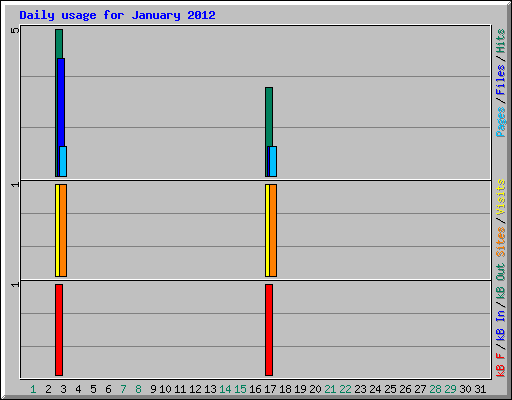Click day 20 on the date axis

click(315, 389)
